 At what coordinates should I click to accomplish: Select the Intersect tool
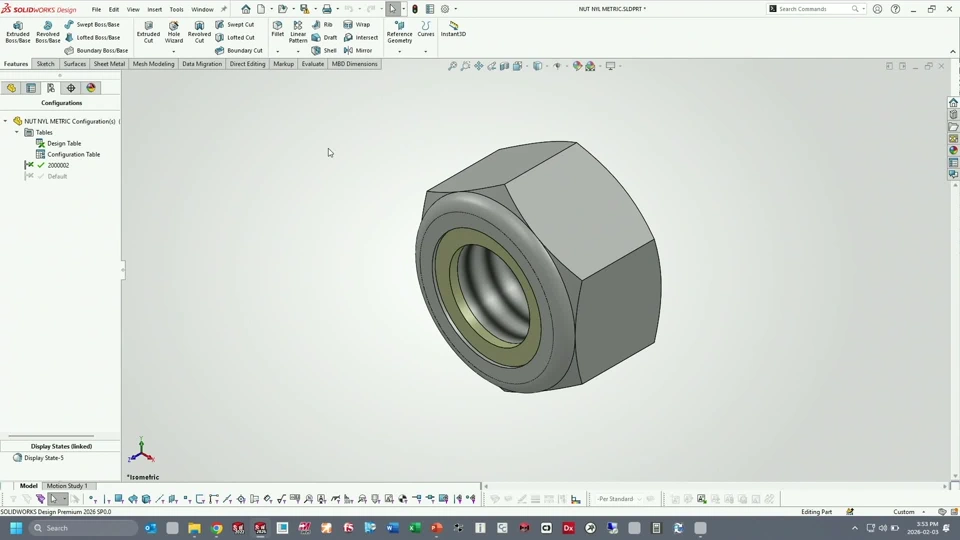[361, 37]
